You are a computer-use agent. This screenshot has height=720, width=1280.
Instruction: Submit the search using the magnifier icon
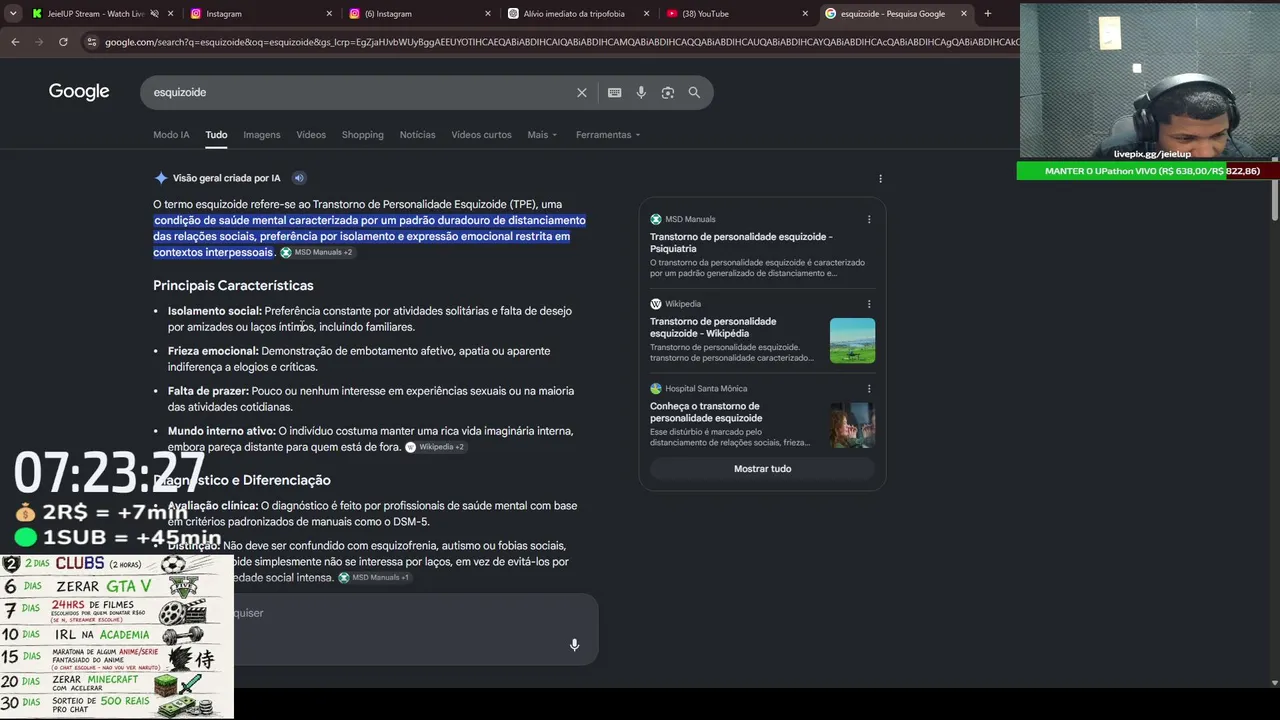click(x=694, y=92)
